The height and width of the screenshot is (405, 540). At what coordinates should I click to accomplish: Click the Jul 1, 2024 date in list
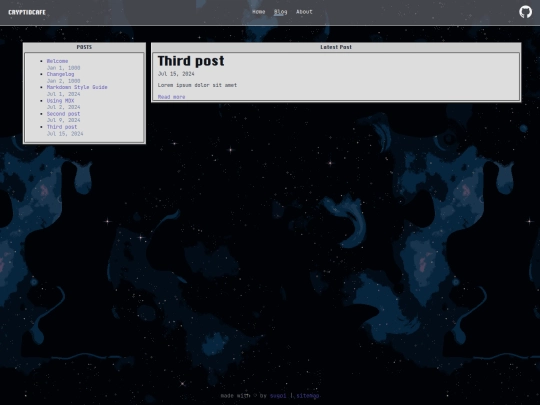(x=63, y=94)
